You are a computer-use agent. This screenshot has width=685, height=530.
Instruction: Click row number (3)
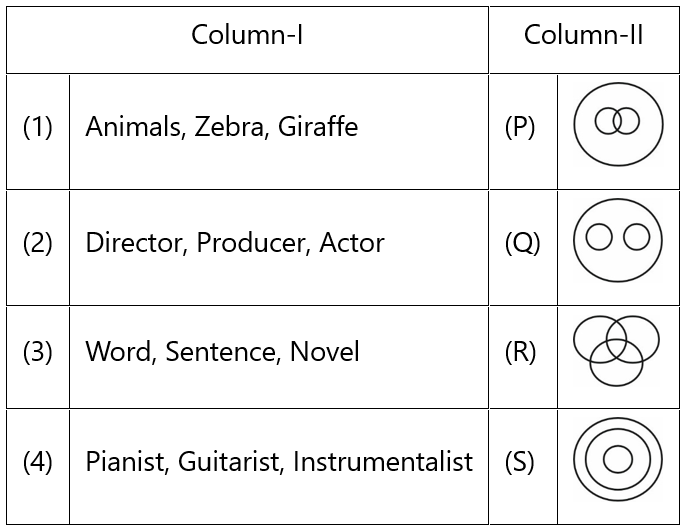pos(38,352)
